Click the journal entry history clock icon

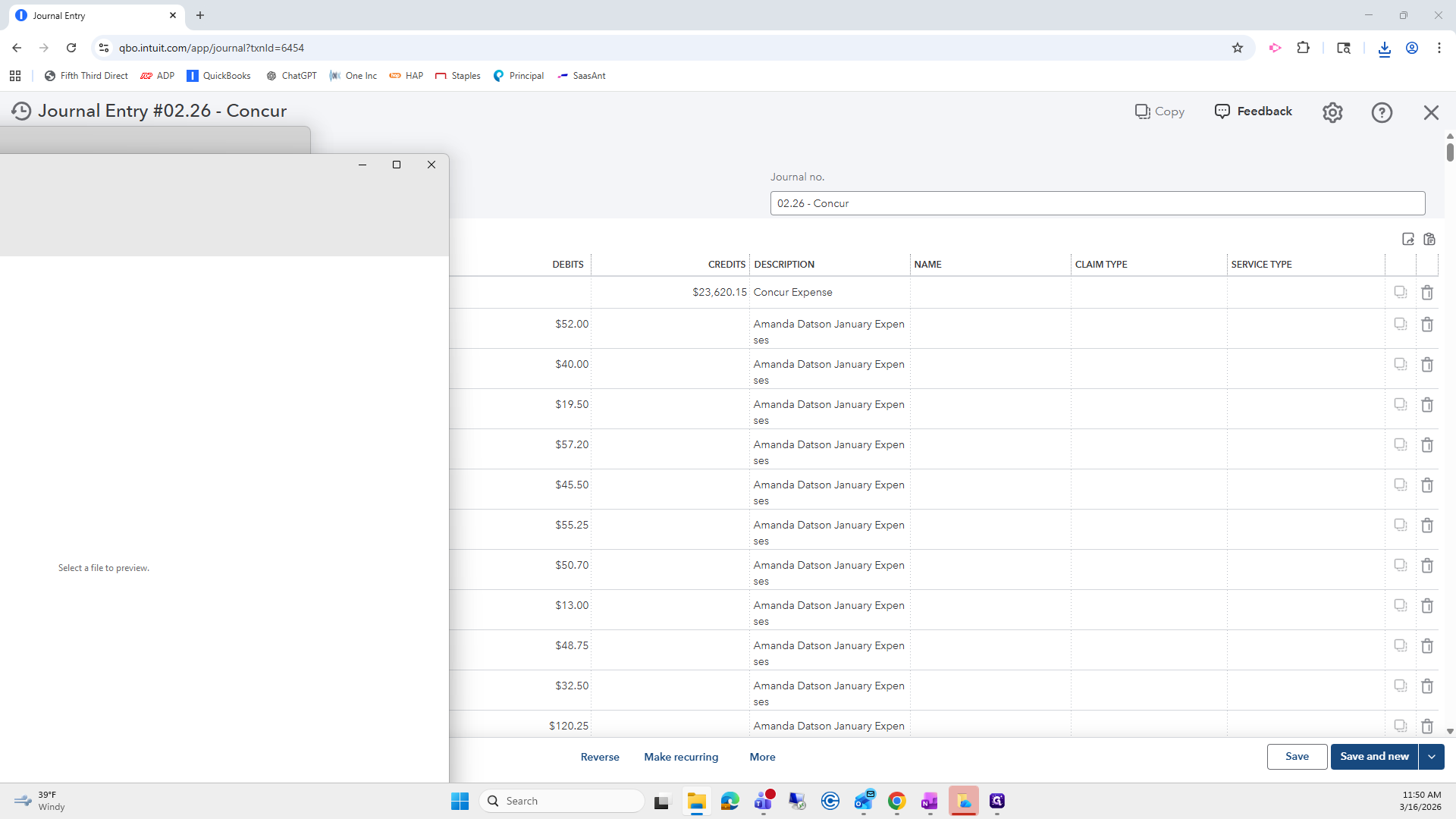(x=21, y=111)
